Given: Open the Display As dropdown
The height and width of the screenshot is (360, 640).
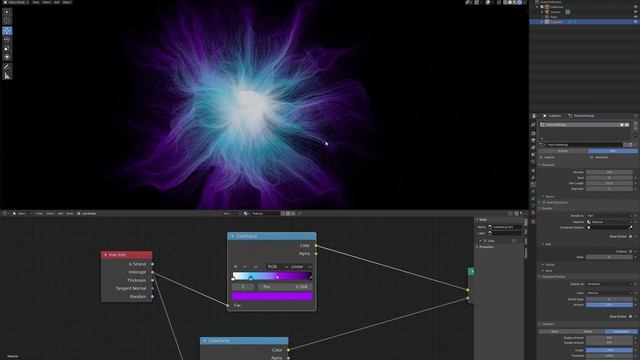Looking at the screenshot, I should [609, 284].
